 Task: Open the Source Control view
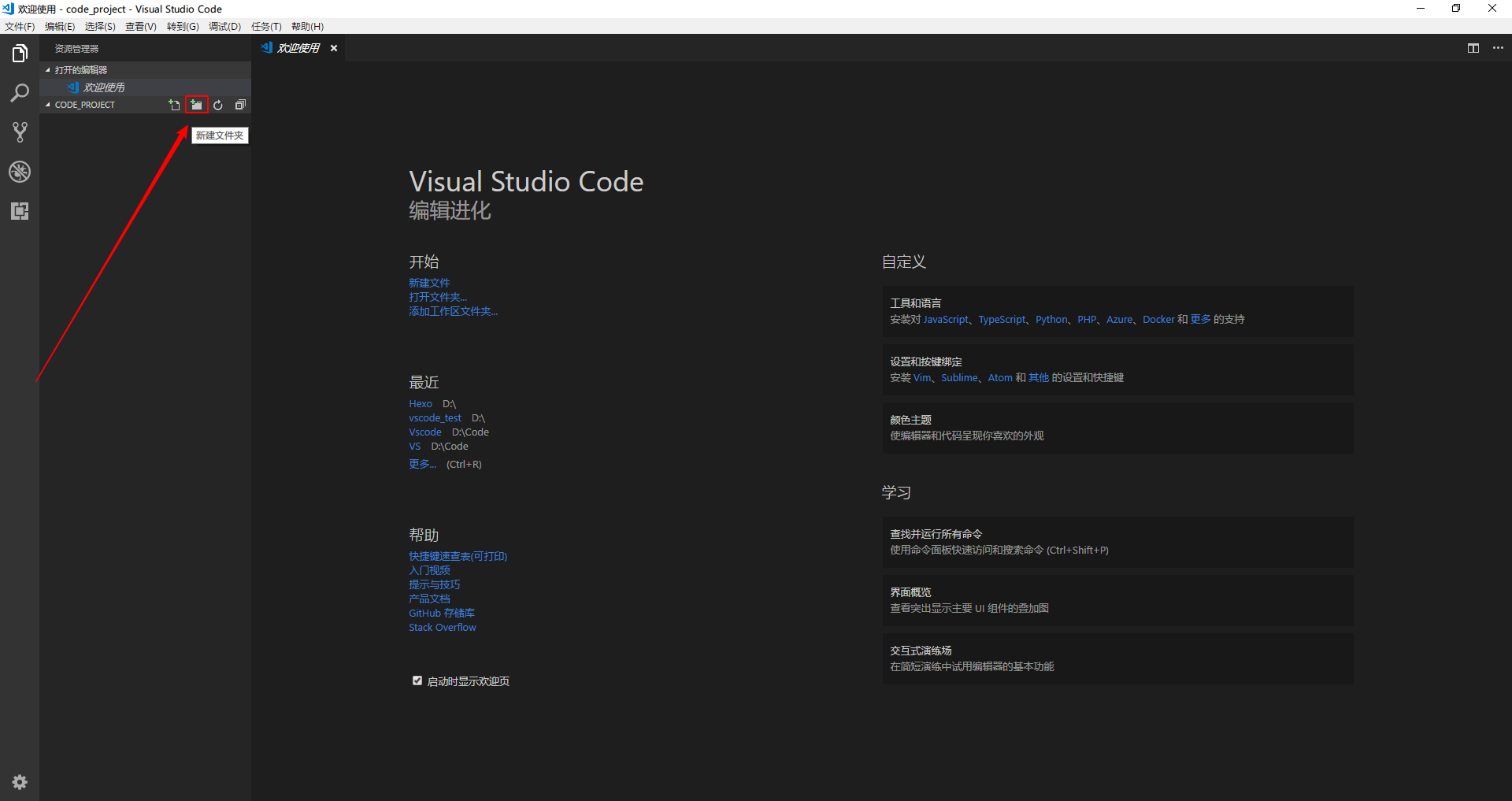pos(20,132)
